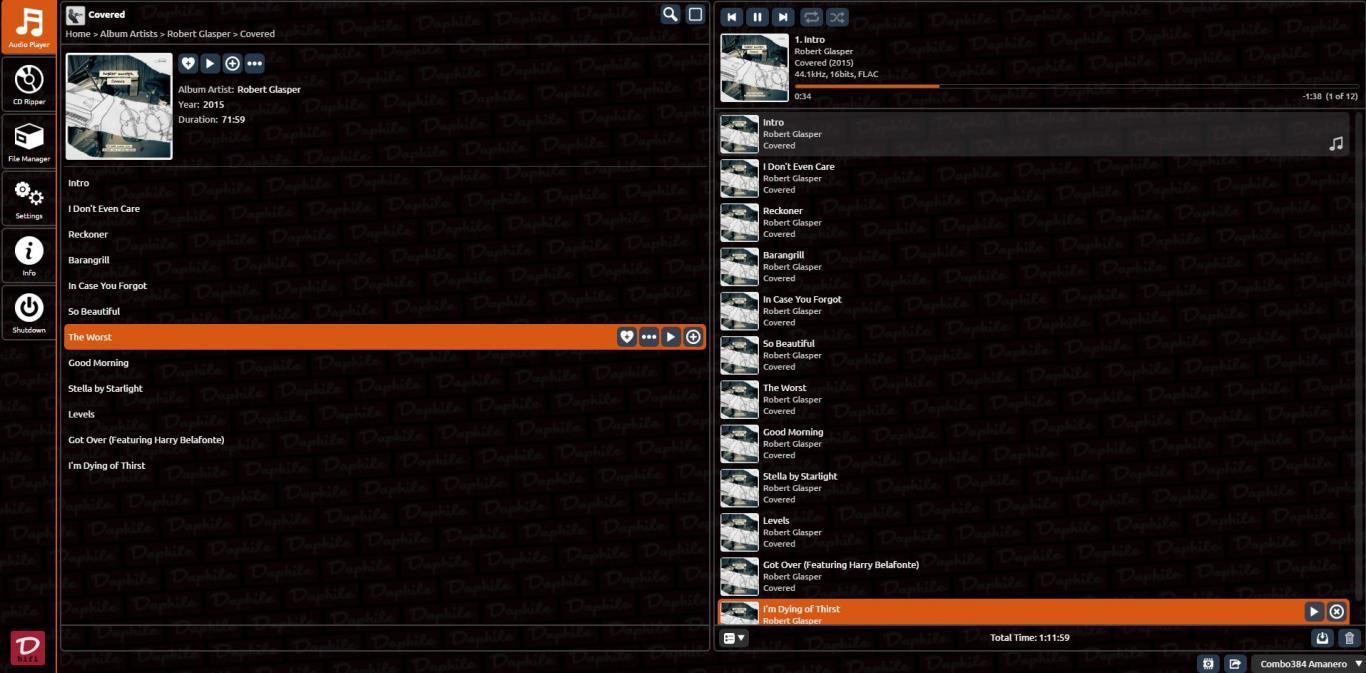Select Good Morning entry in the playlist
Screen dimensions: 1366x673
click(1035, 443)
